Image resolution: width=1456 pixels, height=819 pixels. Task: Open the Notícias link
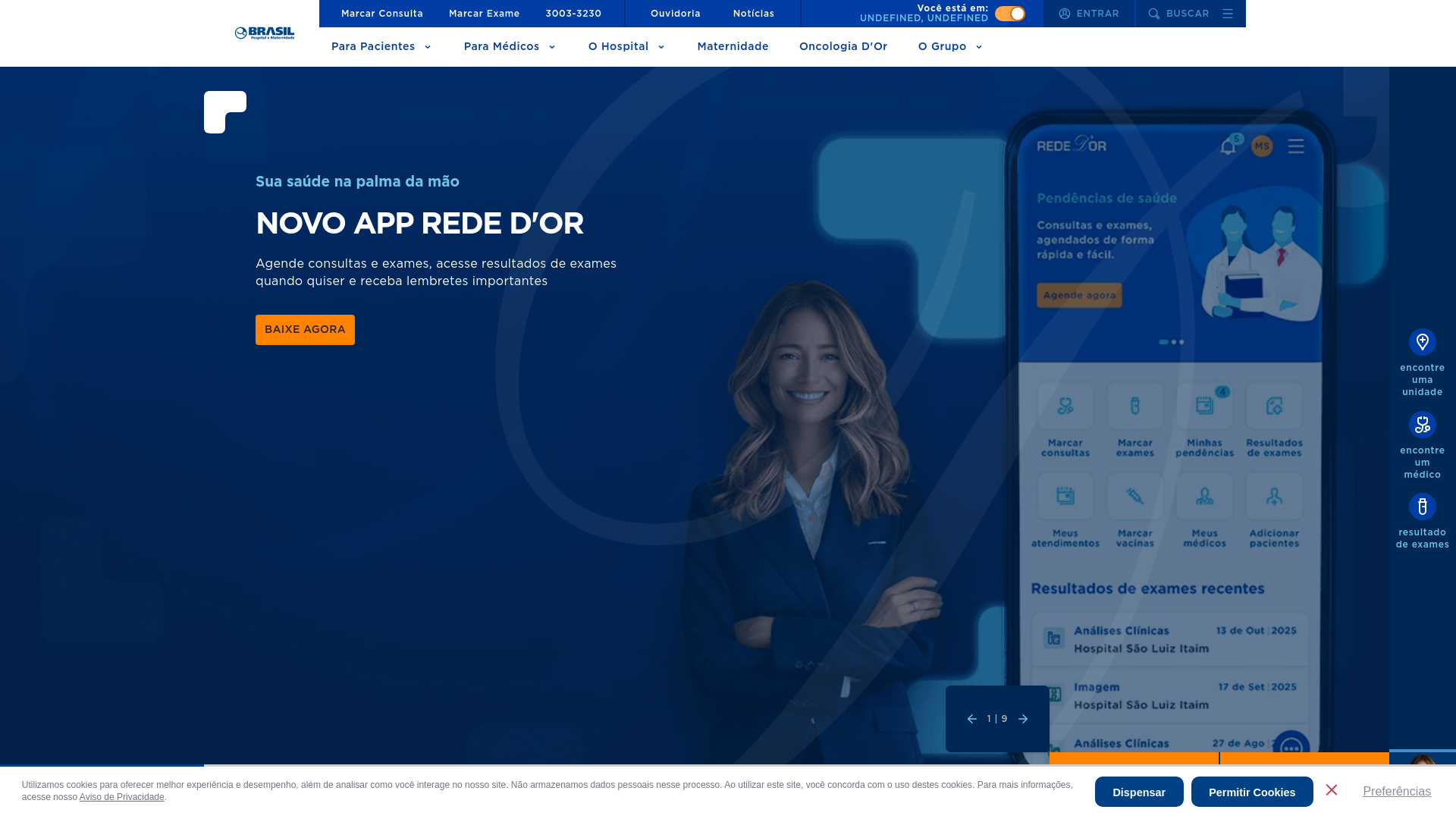click(754, 14)
